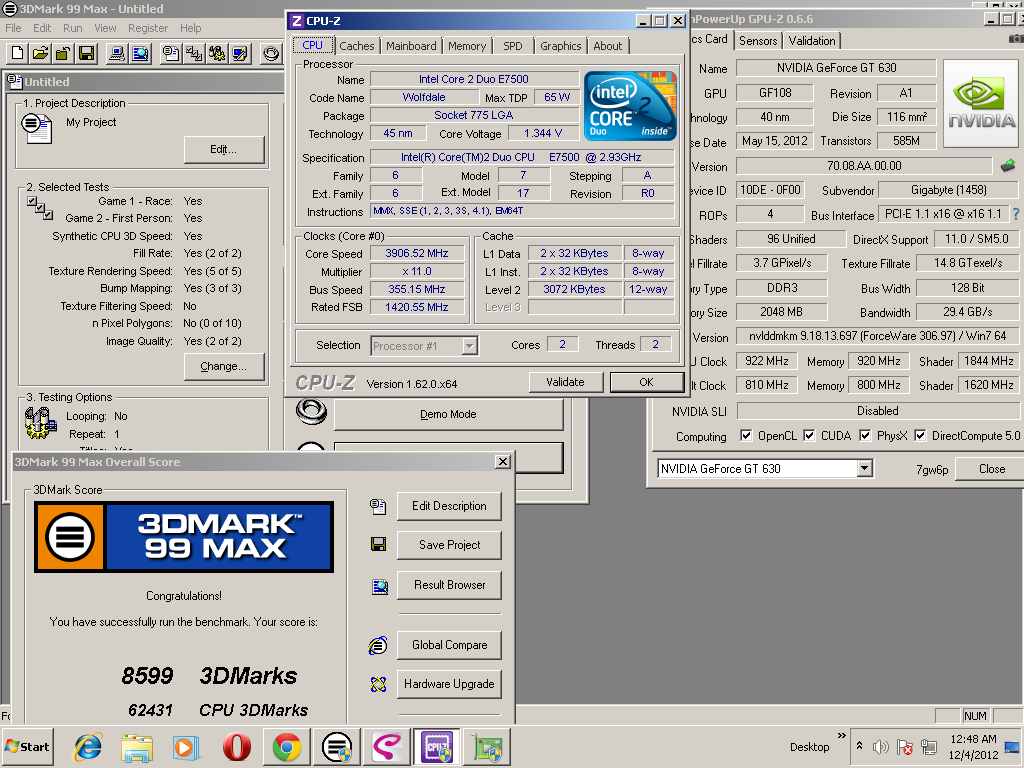Click the display settings monitor toolbar icon
Image resolution: width=1024 pixels, height=768 pixels.
239,53
